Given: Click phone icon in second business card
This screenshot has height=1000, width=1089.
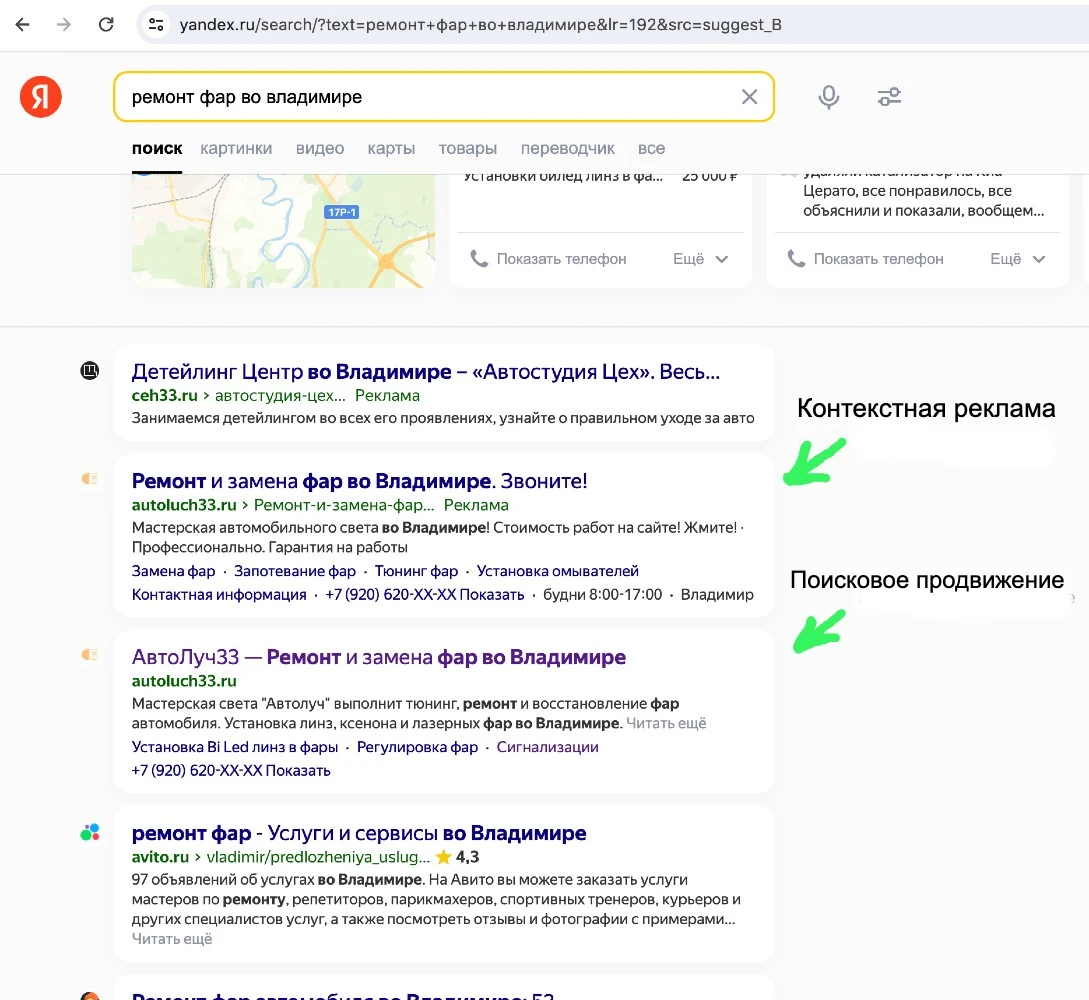Looking at the screenshot, I should 796,259.
